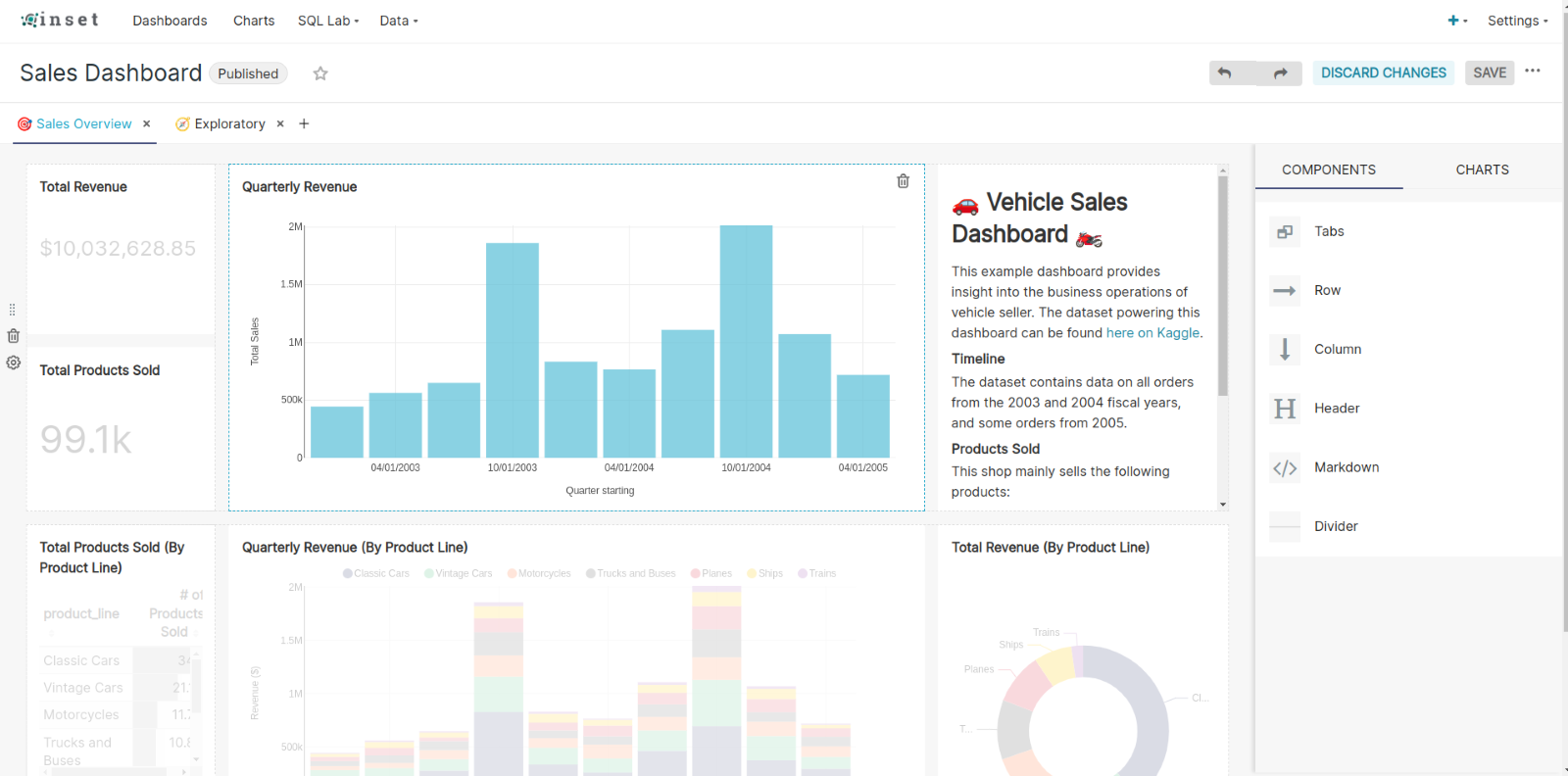Image resolution: width=1568 pixels, height=776 pixels.
Task: Click the 99.1k products sold value
Action: [86, 439]
